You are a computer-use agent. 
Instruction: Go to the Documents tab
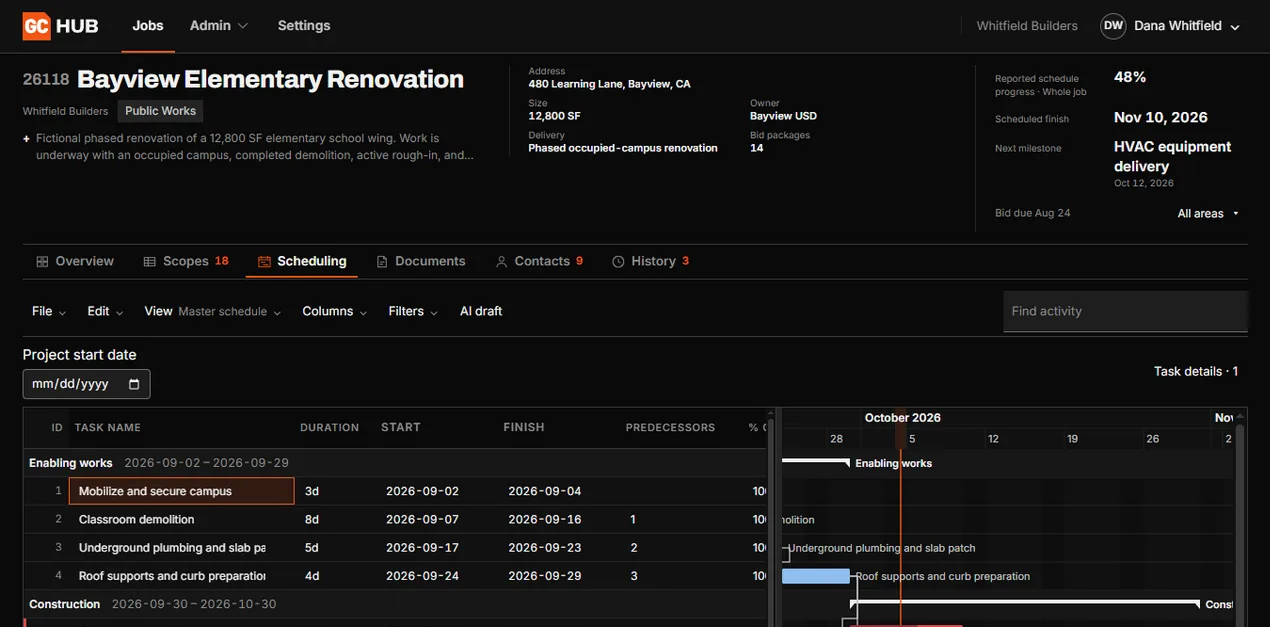point(421,261)
